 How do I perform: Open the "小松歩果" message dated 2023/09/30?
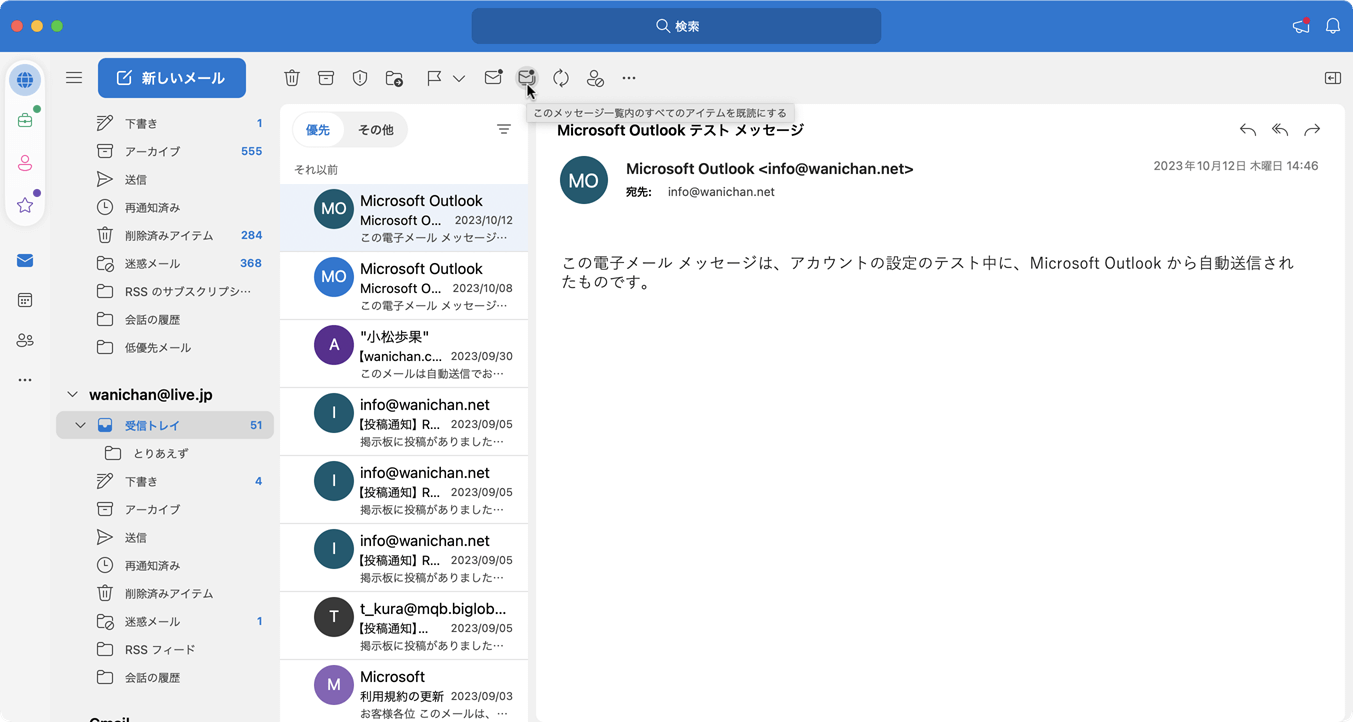pos(404,354)
